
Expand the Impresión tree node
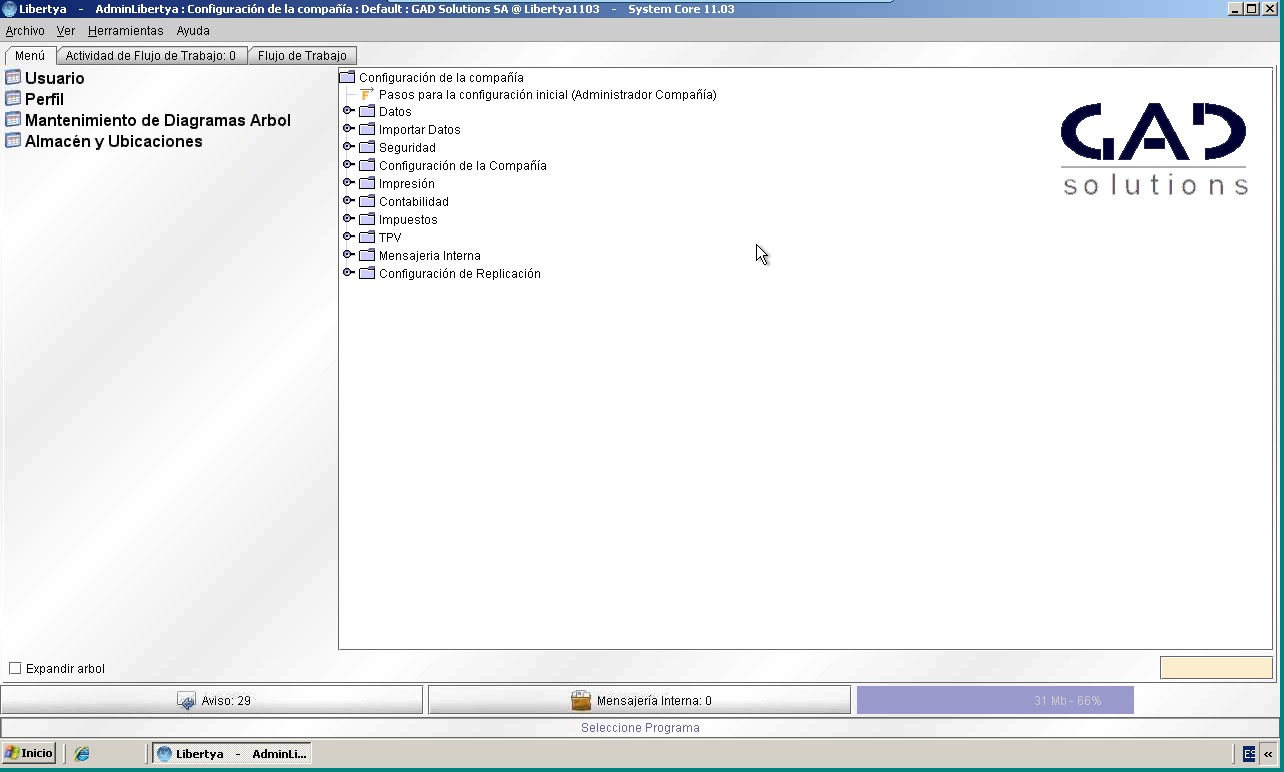348,183
